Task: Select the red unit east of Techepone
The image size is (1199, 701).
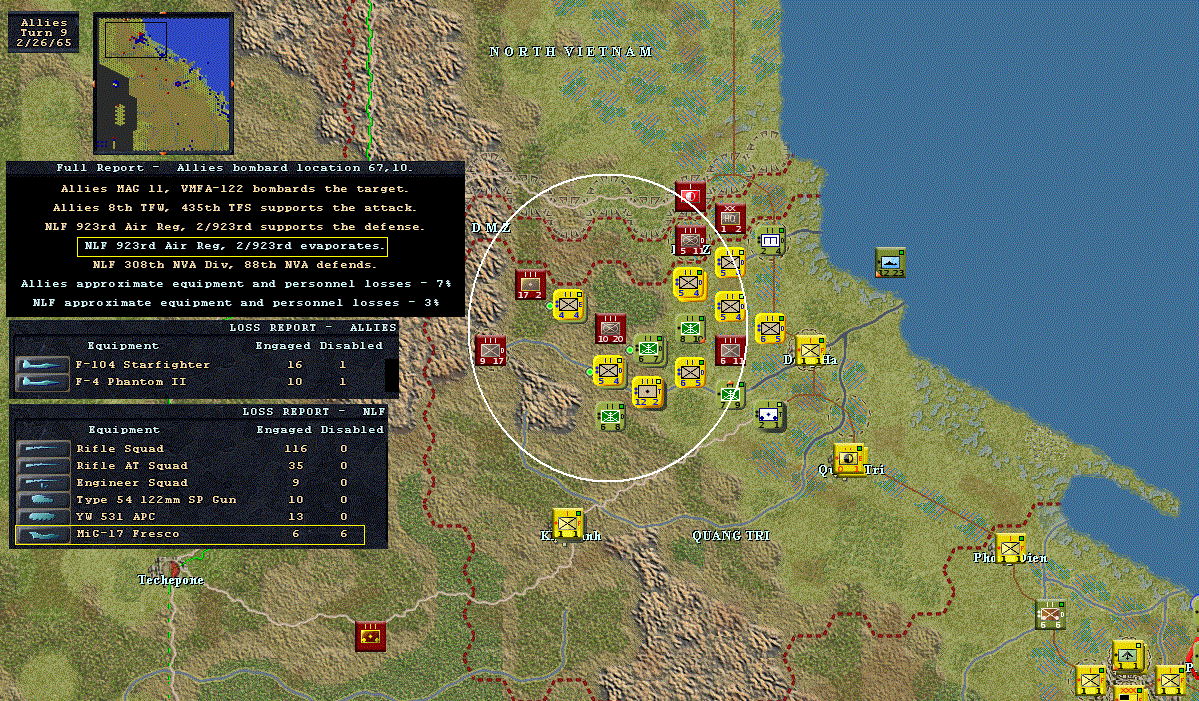Action: (x=371, y=637)
